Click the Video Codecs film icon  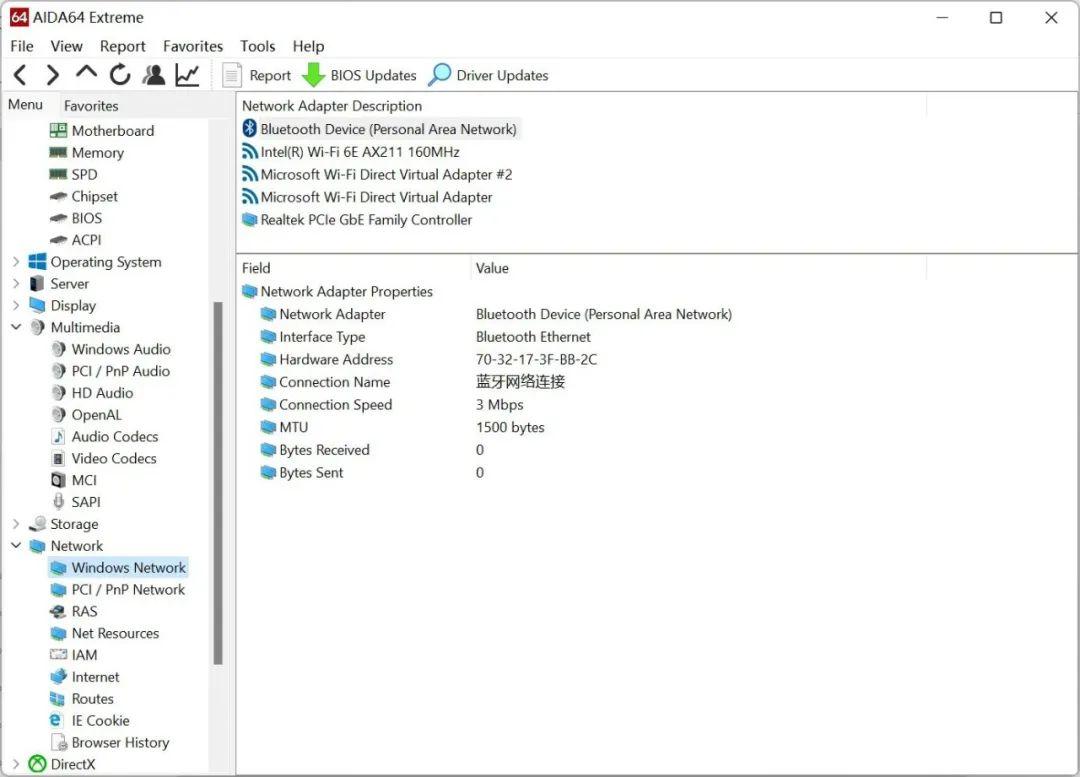[x=59, y=458]
